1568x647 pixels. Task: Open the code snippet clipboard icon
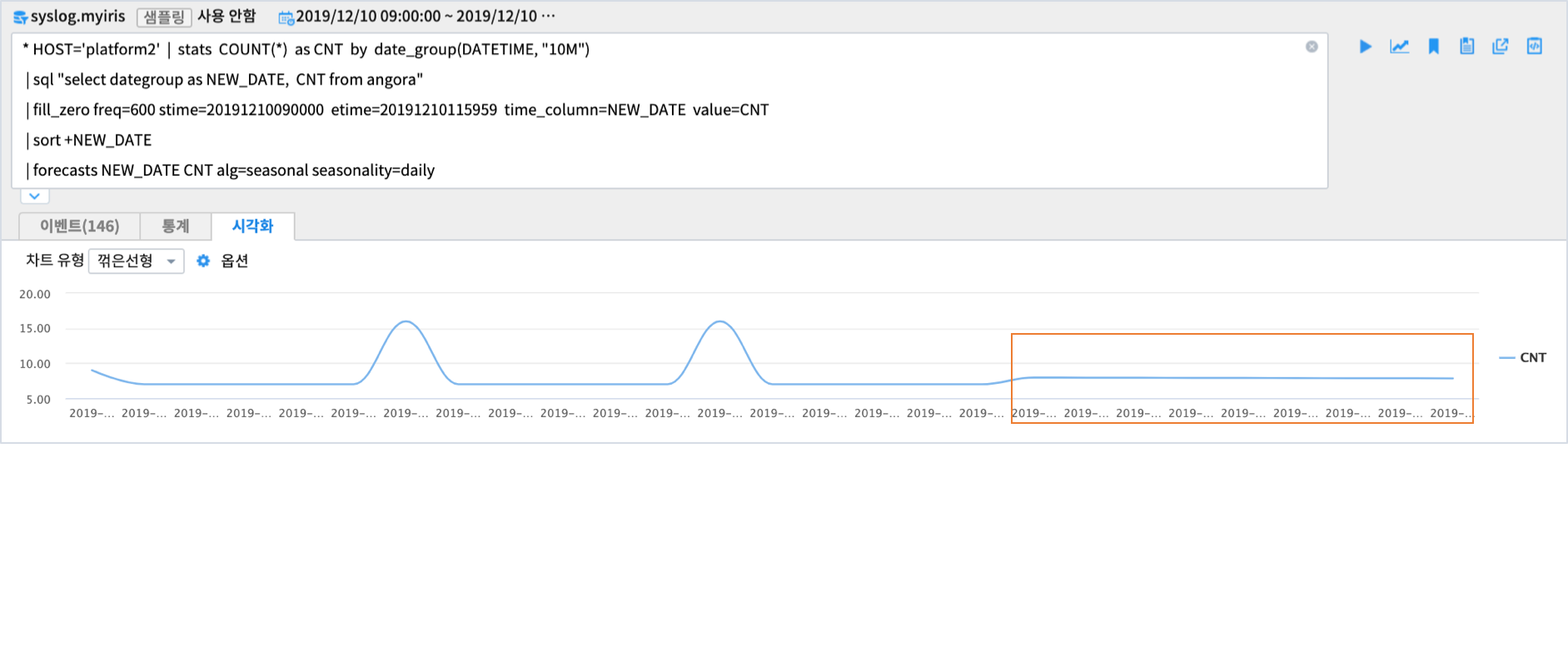coord(1535,47)
